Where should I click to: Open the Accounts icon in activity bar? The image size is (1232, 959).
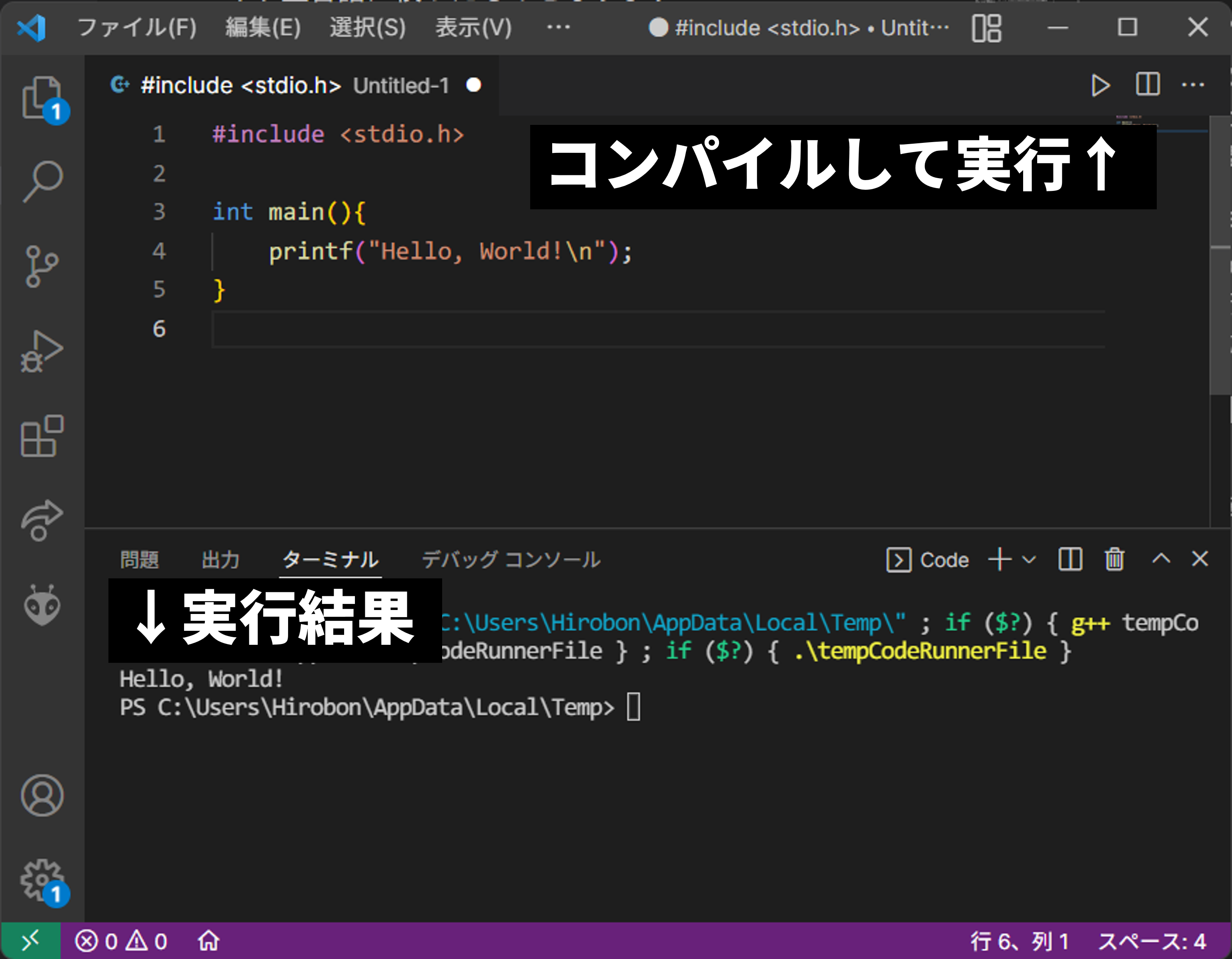tap(42, 795)
